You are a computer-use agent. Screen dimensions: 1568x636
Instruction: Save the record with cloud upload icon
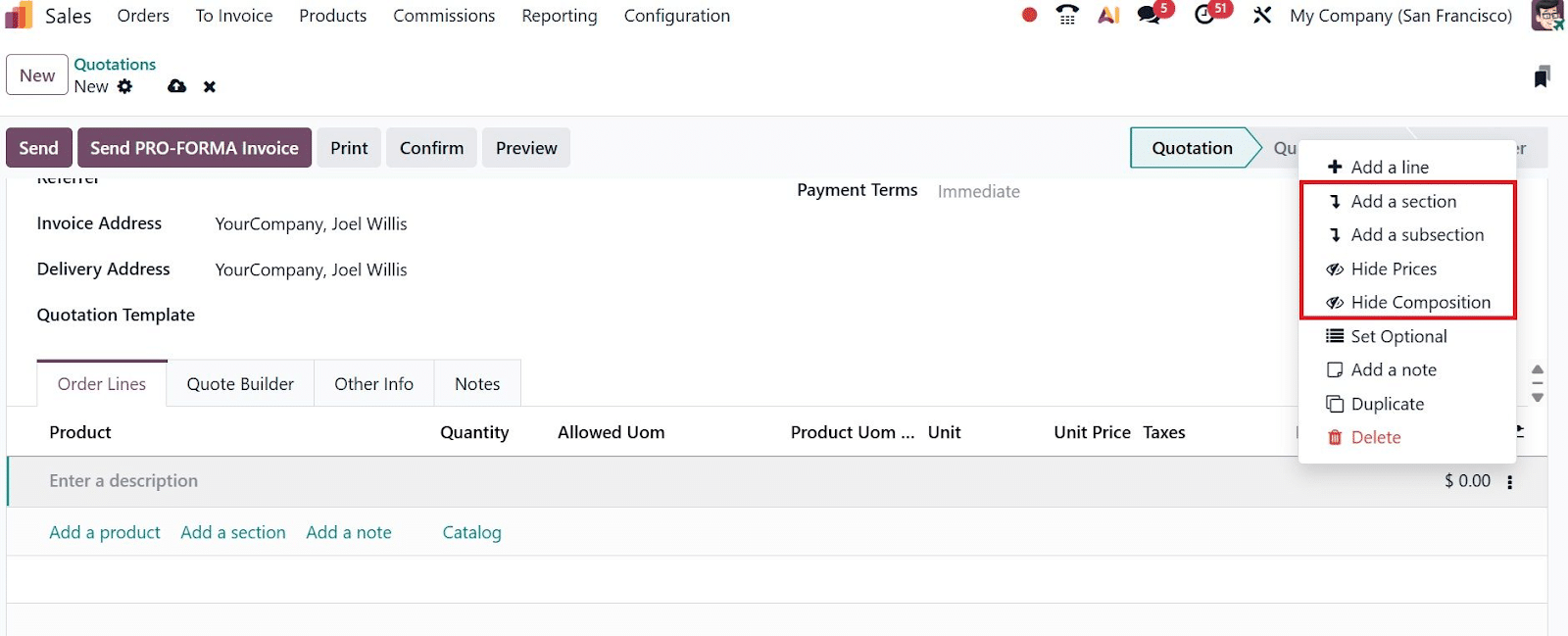176,86
